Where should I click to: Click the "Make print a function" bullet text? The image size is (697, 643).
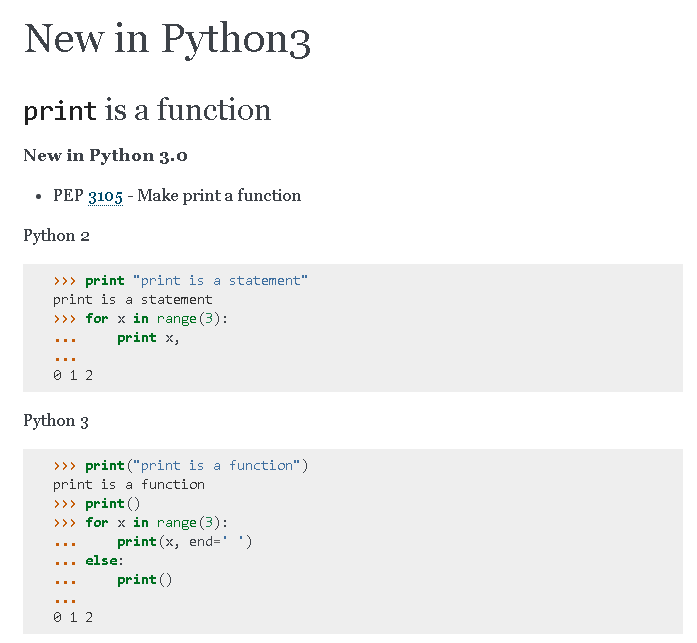pos(218,196)
